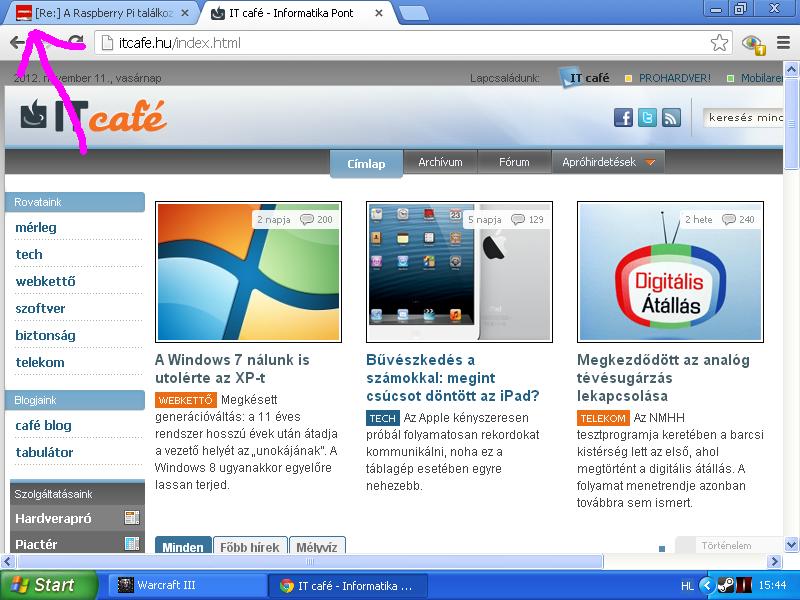Expand hidden system tray icons arrow
The width and height of the screenshot is (800, 600).
[x=707, y=585]
